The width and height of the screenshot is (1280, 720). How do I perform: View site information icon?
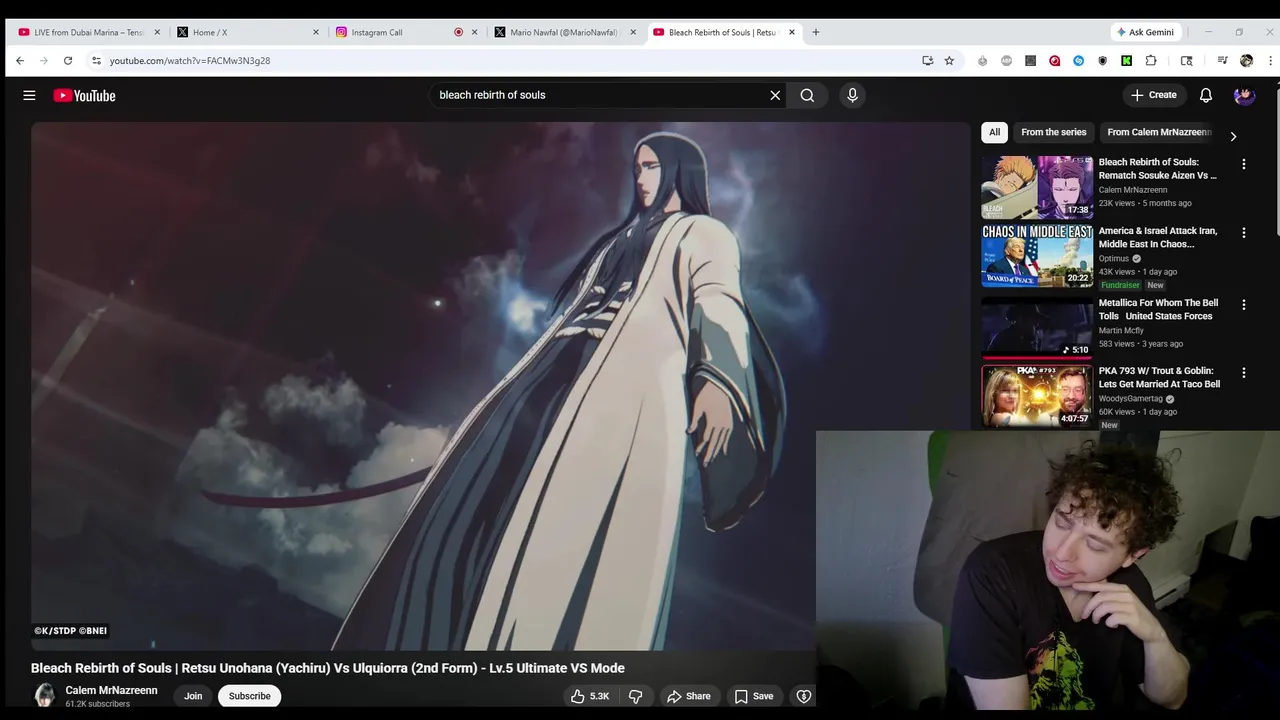coord(96,60)
